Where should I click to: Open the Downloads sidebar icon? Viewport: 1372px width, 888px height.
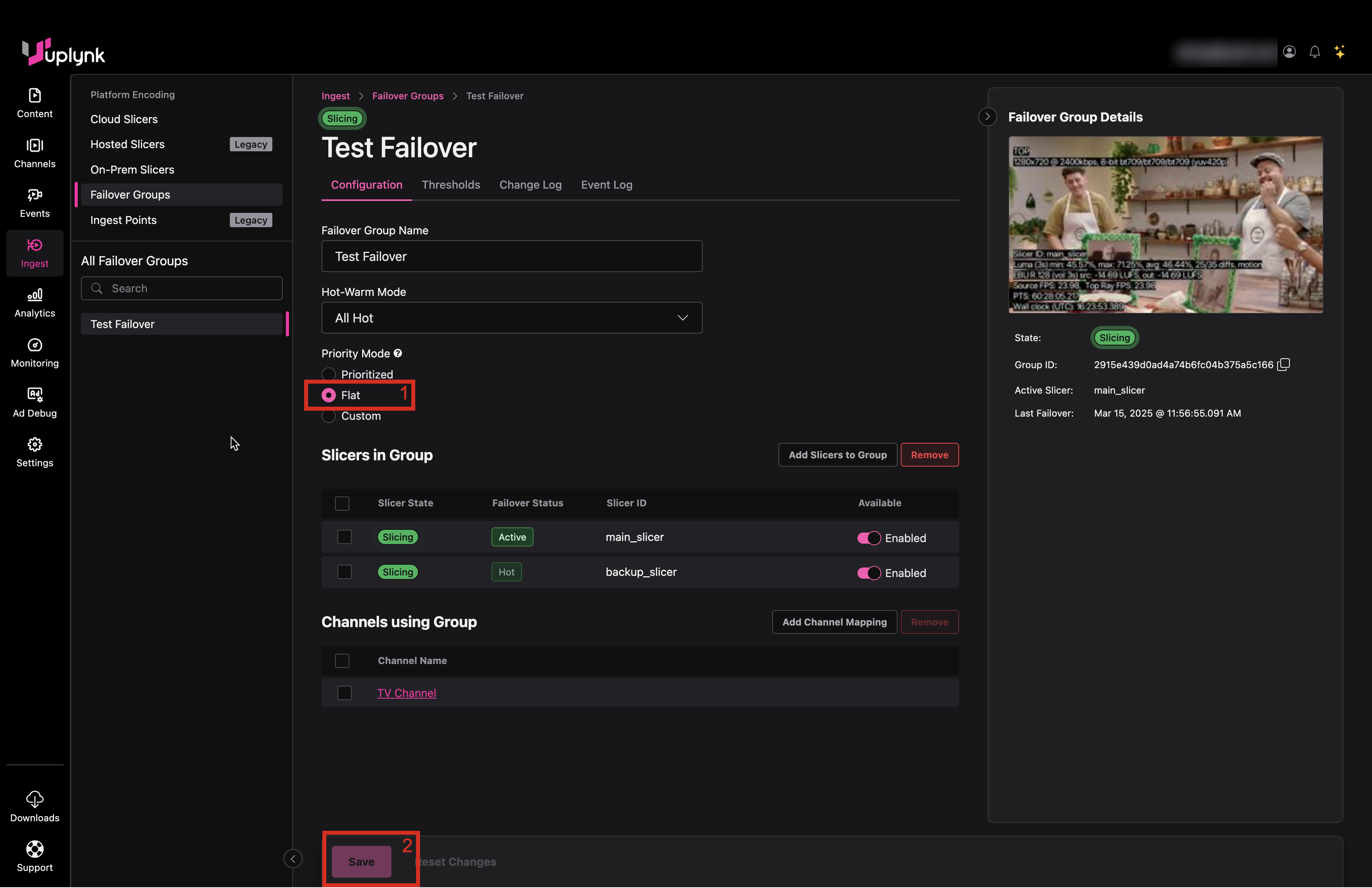[x=35, y=806]
